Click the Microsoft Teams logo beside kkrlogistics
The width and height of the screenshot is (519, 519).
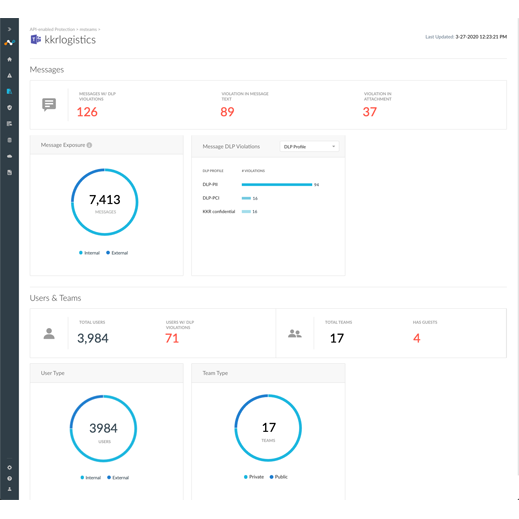[x=36, y=40]
